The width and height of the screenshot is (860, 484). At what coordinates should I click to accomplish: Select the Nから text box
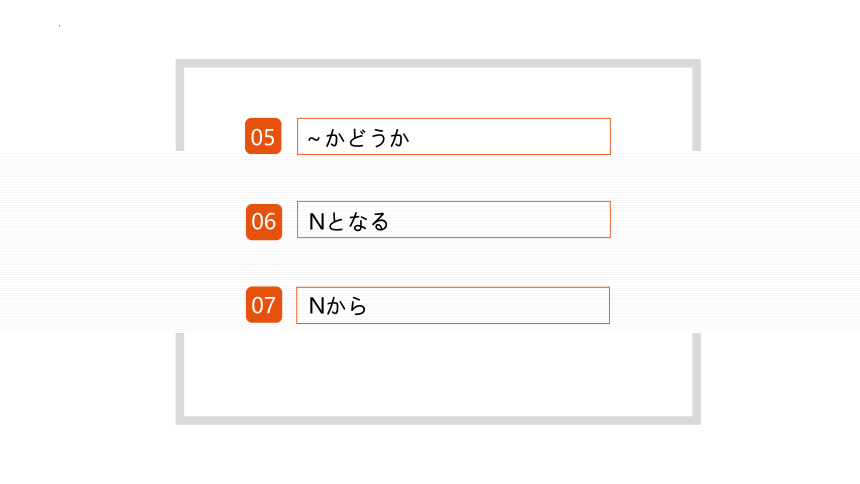tap(453, 305)
